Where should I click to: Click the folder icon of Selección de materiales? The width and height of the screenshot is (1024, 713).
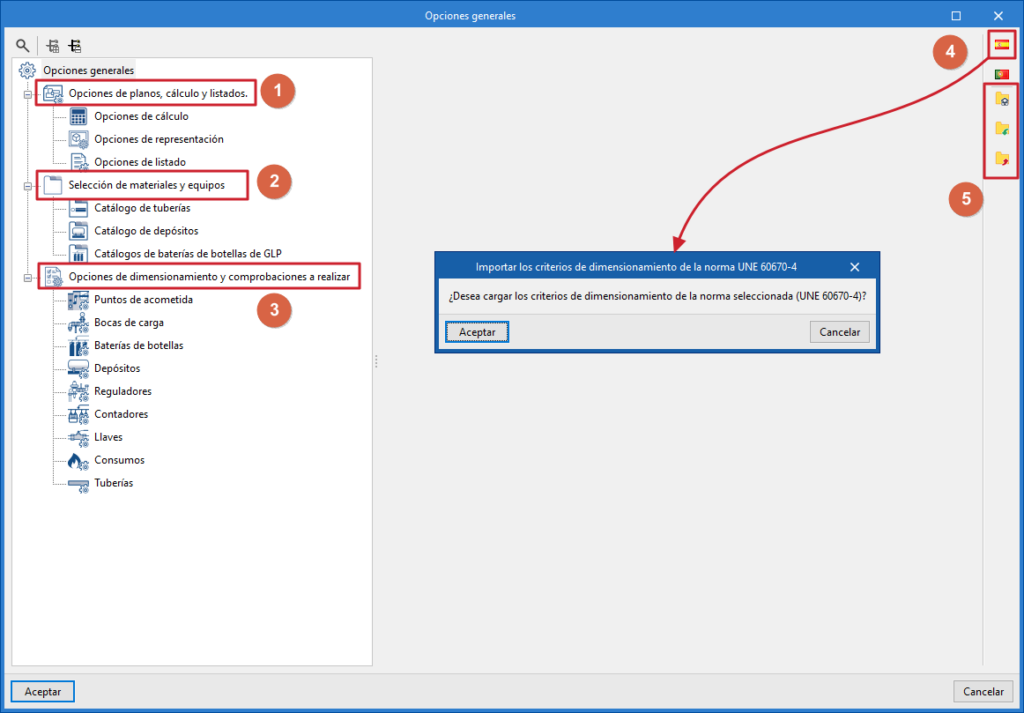coord(53,185)
